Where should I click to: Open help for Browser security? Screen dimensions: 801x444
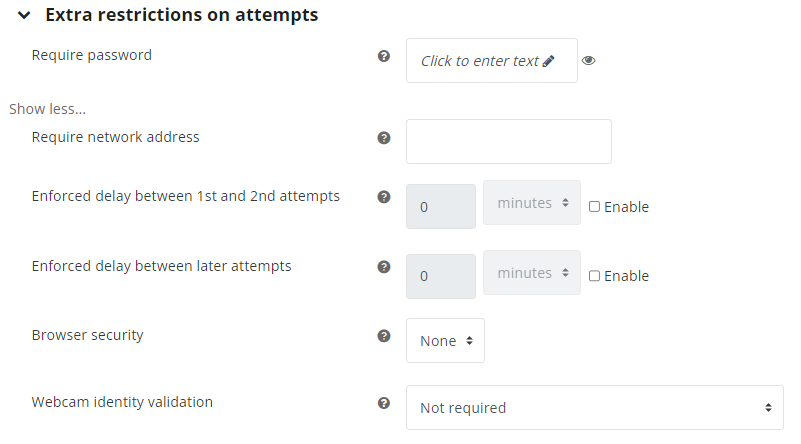(384, 336)
